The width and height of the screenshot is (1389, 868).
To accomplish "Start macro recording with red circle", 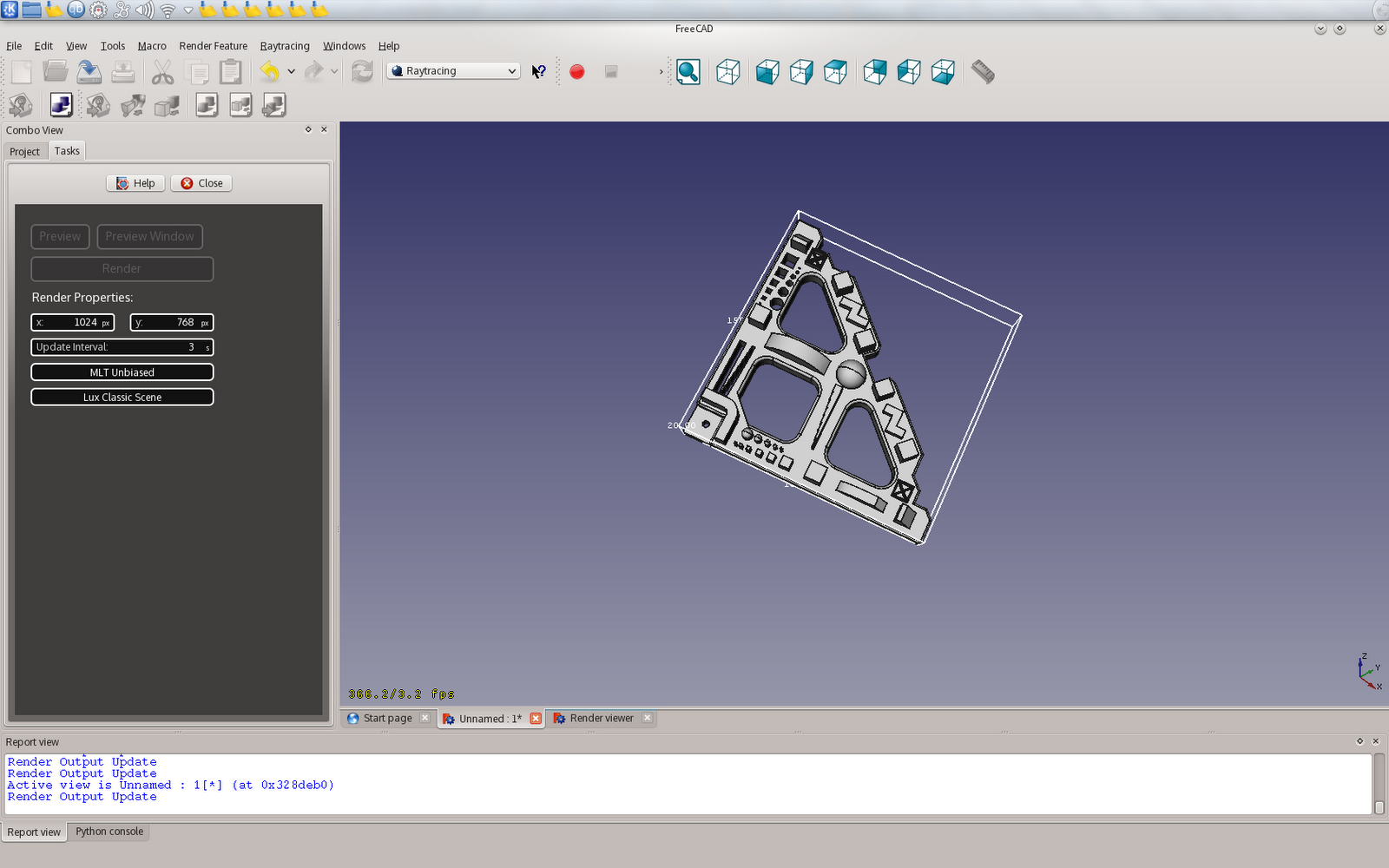I will coord(577,72).
